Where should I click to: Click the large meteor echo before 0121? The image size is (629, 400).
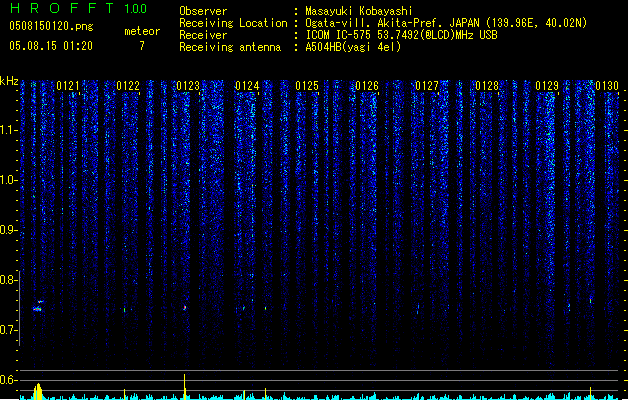pyautogui.click(x=37, y=307)
